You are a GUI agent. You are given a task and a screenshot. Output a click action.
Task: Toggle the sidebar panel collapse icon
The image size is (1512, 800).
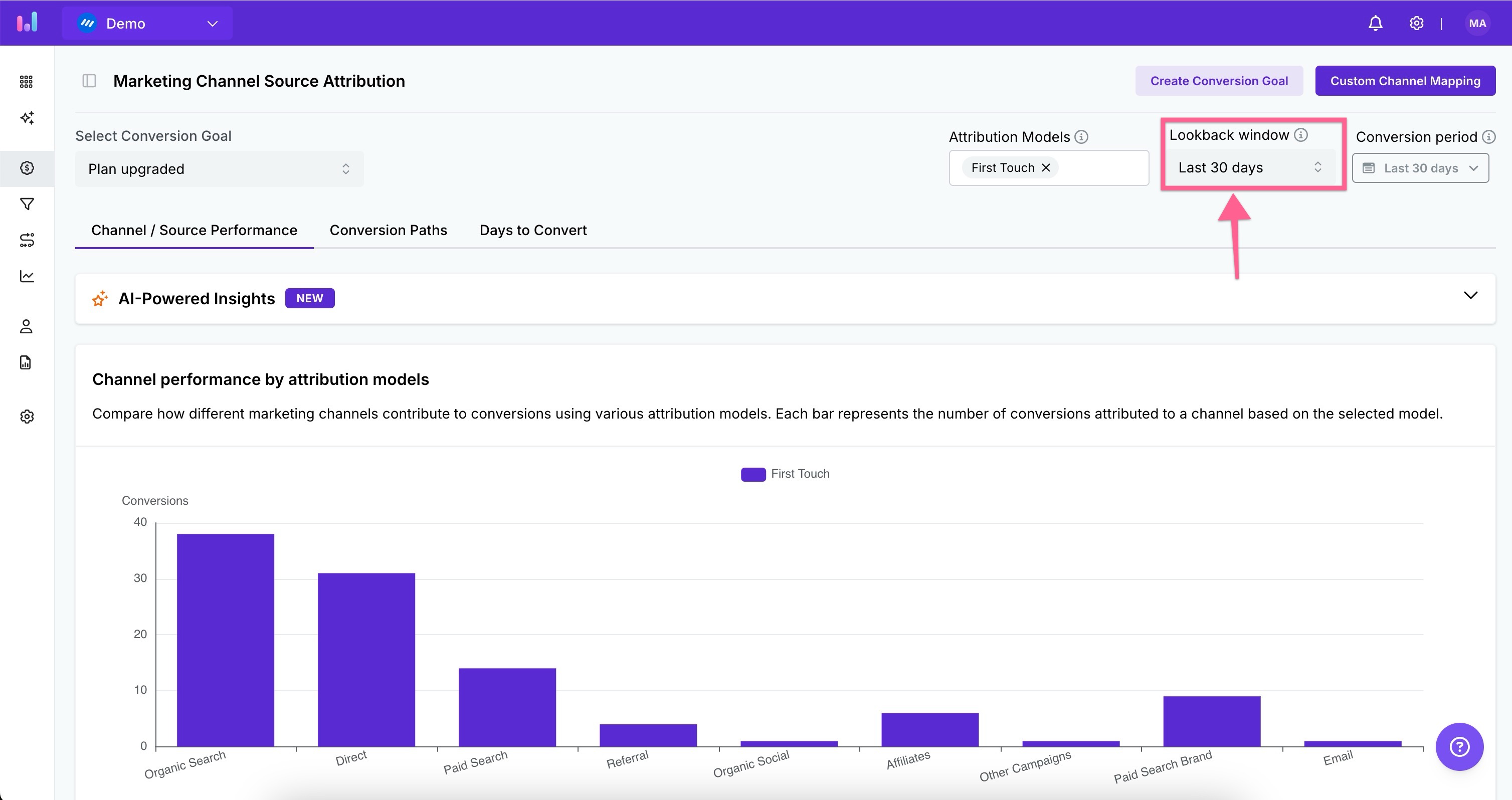[89, 81]
